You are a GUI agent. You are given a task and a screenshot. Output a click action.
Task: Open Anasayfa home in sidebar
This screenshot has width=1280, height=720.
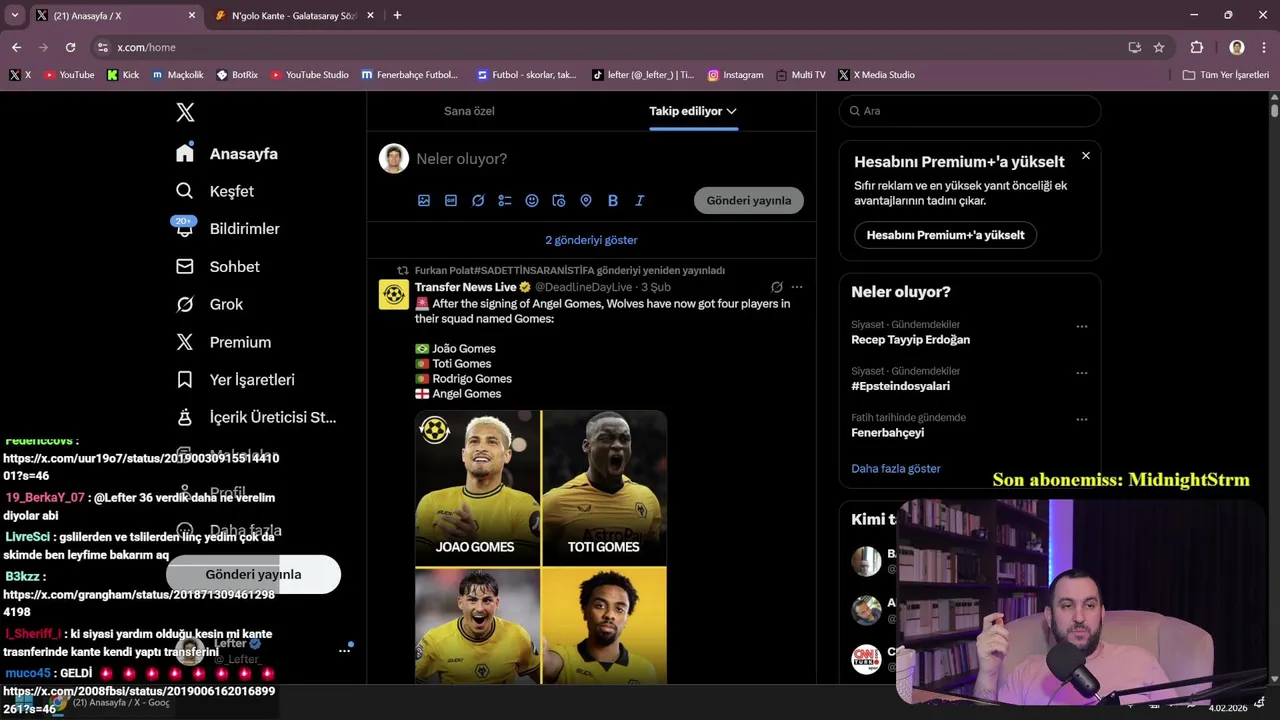[x=227, y=154]
